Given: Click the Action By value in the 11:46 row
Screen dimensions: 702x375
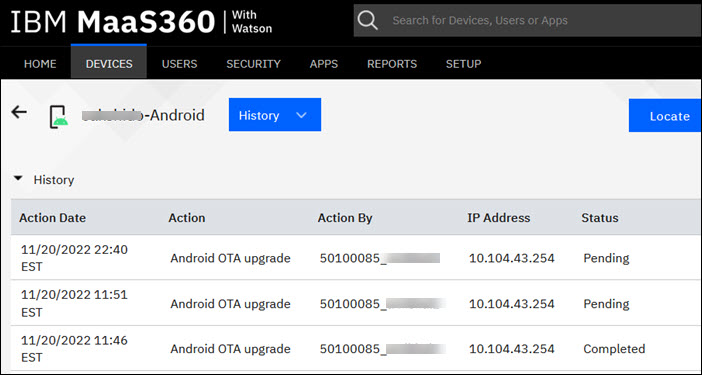Looking at the screenshot, I should [x=382, y=349].
